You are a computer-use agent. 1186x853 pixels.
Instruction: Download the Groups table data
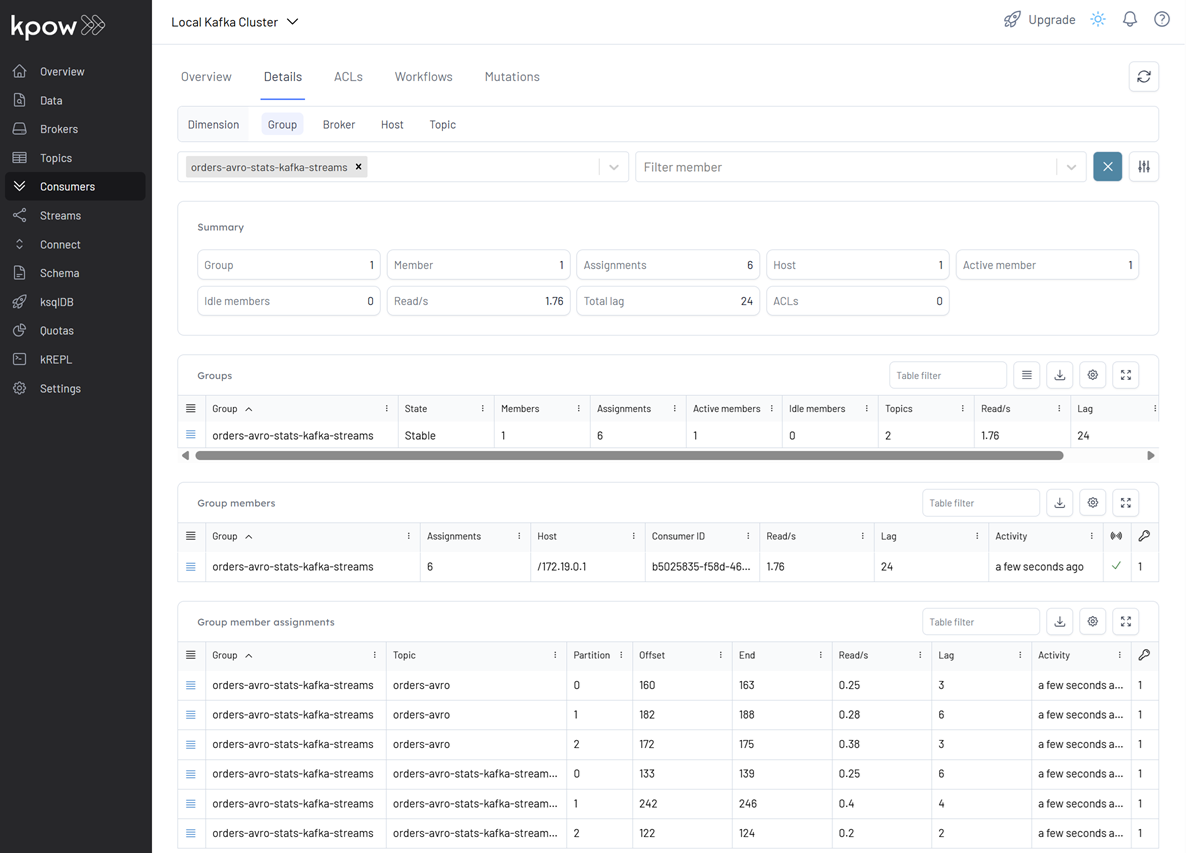pyautogui.click(x=1060, y=375)
